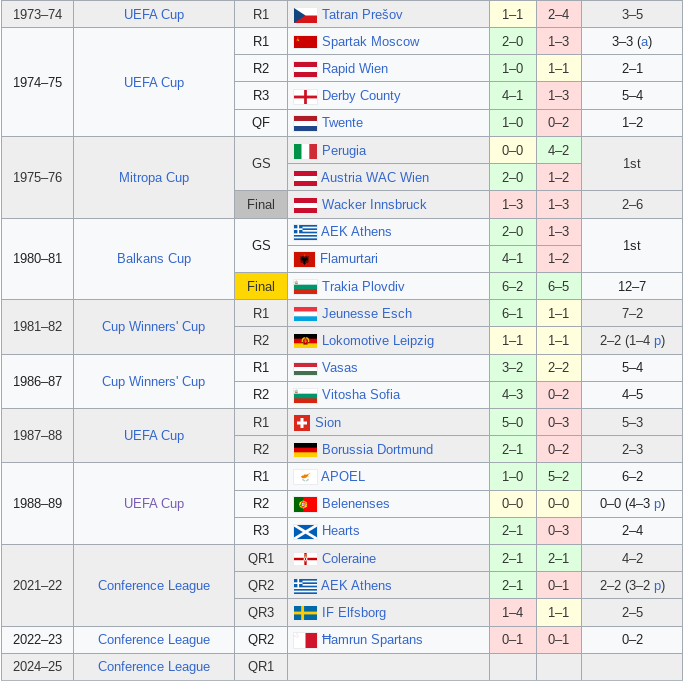Click the penalties p link in Lokomotive Leipzig row
This screenshot has height=681, width=688.
(657, 341)
